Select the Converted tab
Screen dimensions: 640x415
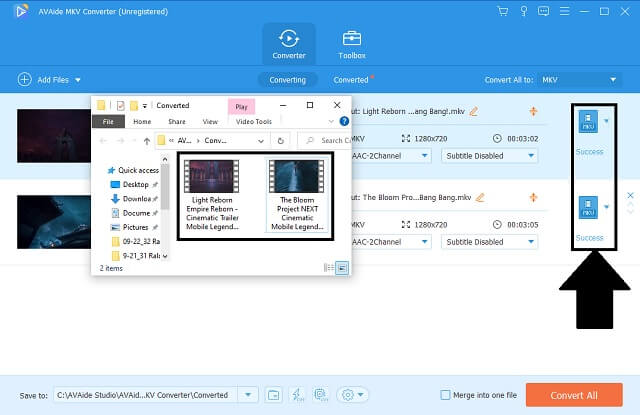click(351, 80)
